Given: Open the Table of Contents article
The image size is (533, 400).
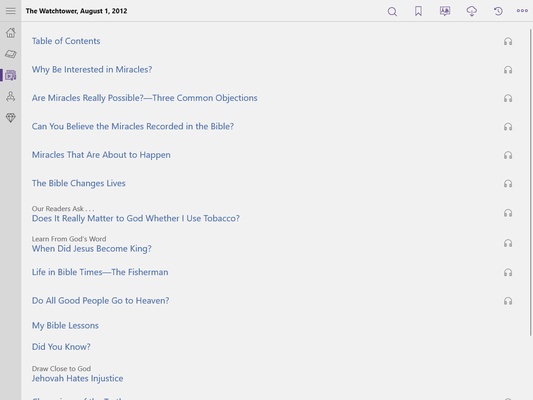Looking at the screenshot, I should tap(66, 41).
